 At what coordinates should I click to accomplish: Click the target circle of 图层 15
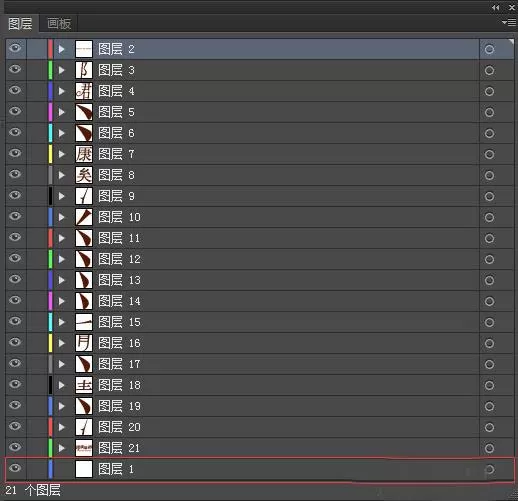[x=489, y=322]
